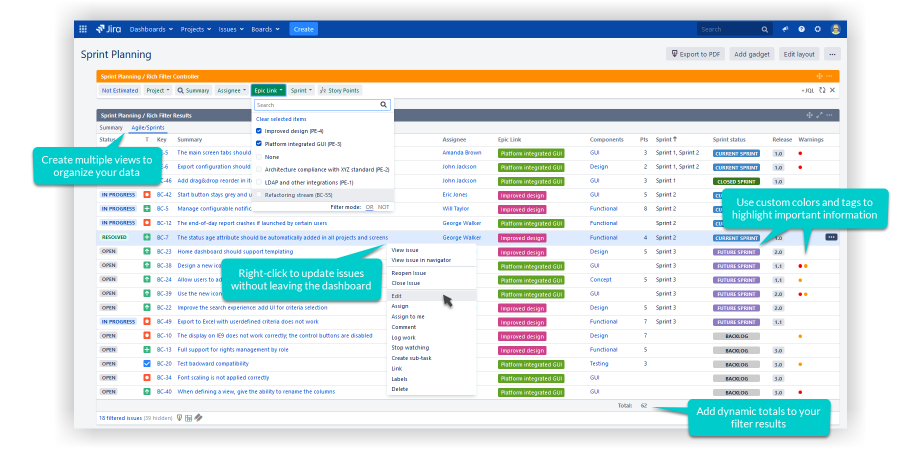Click the notifications icon in header
The width and height of the screenshot is (920, 450).
tap(785, 29)
